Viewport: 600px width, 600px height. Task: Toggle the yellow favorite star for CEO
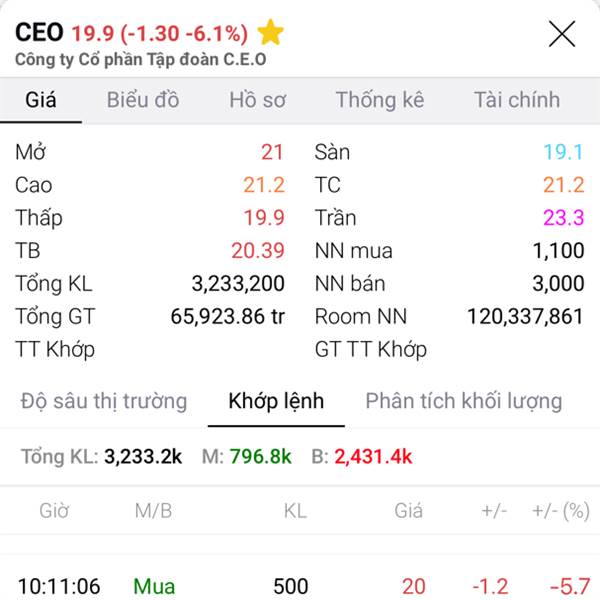pos(270,33)
